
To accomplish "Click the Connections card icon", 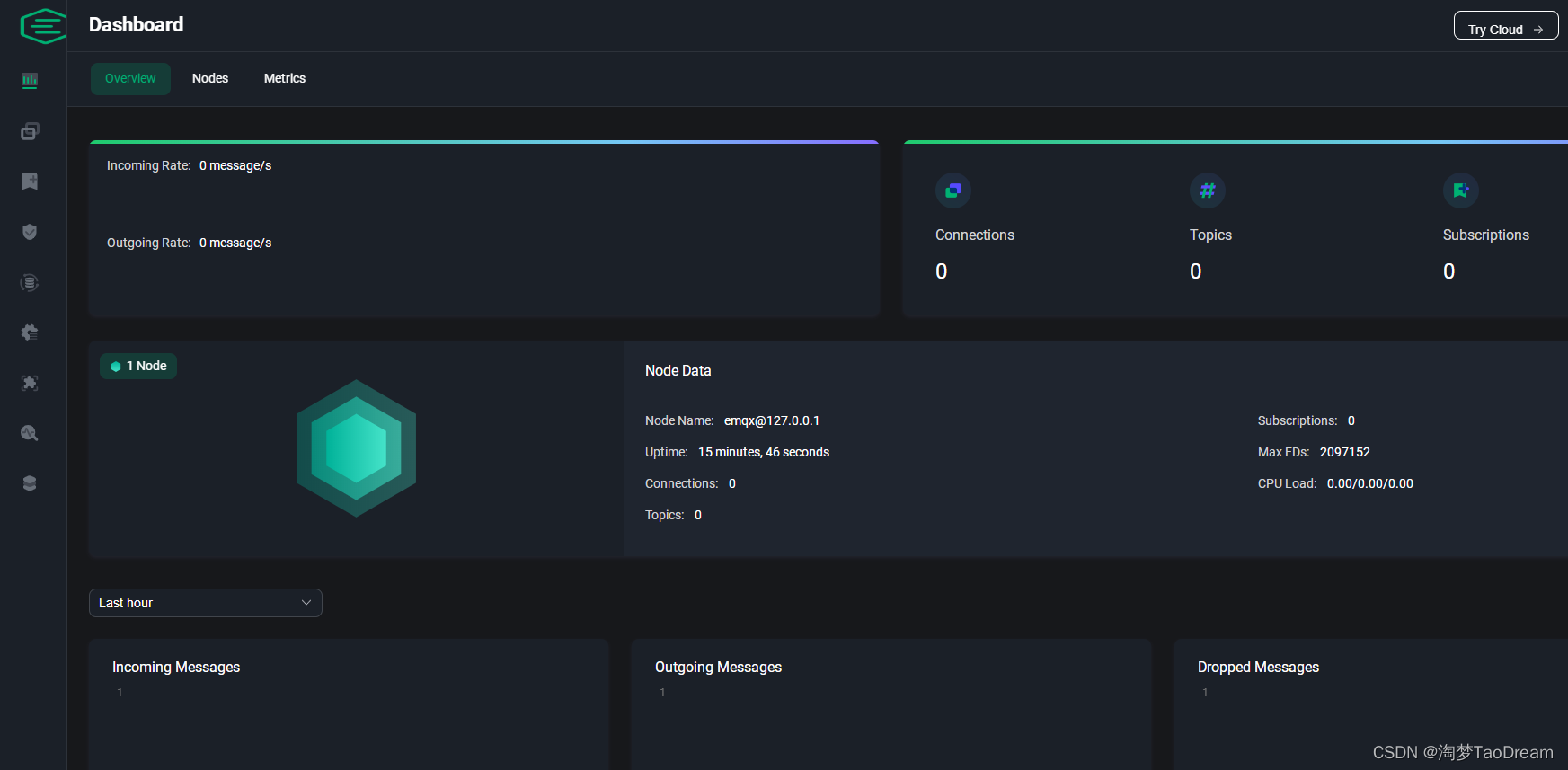I will (953, 190).
